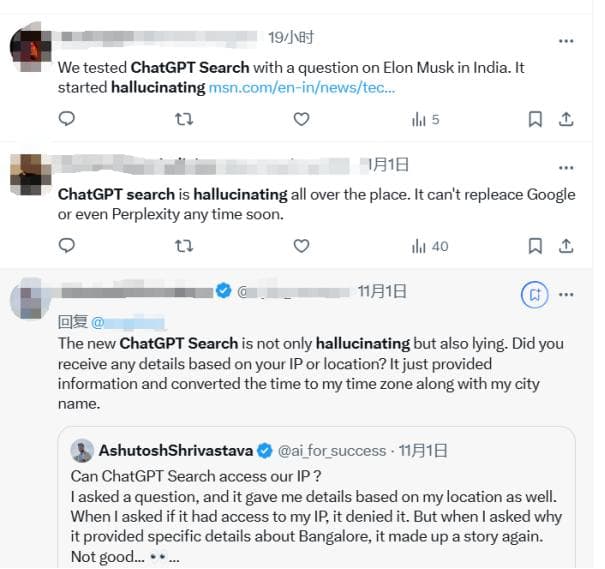Open more options on third tweet
The height and width of the screenshot is (569, 605).
pos(566,294)
